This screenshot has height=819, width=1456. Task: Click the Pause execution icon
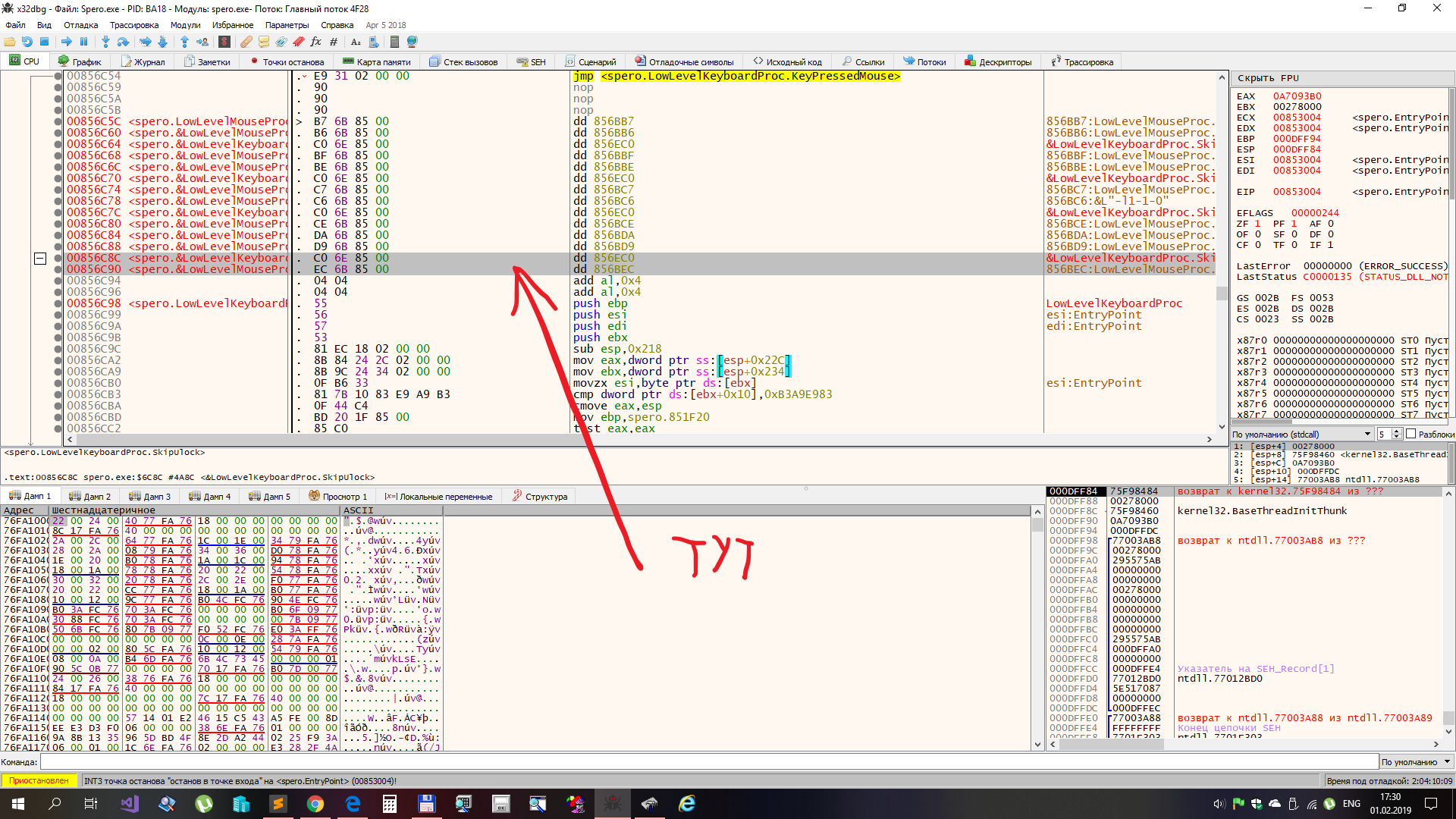(84, 42)
